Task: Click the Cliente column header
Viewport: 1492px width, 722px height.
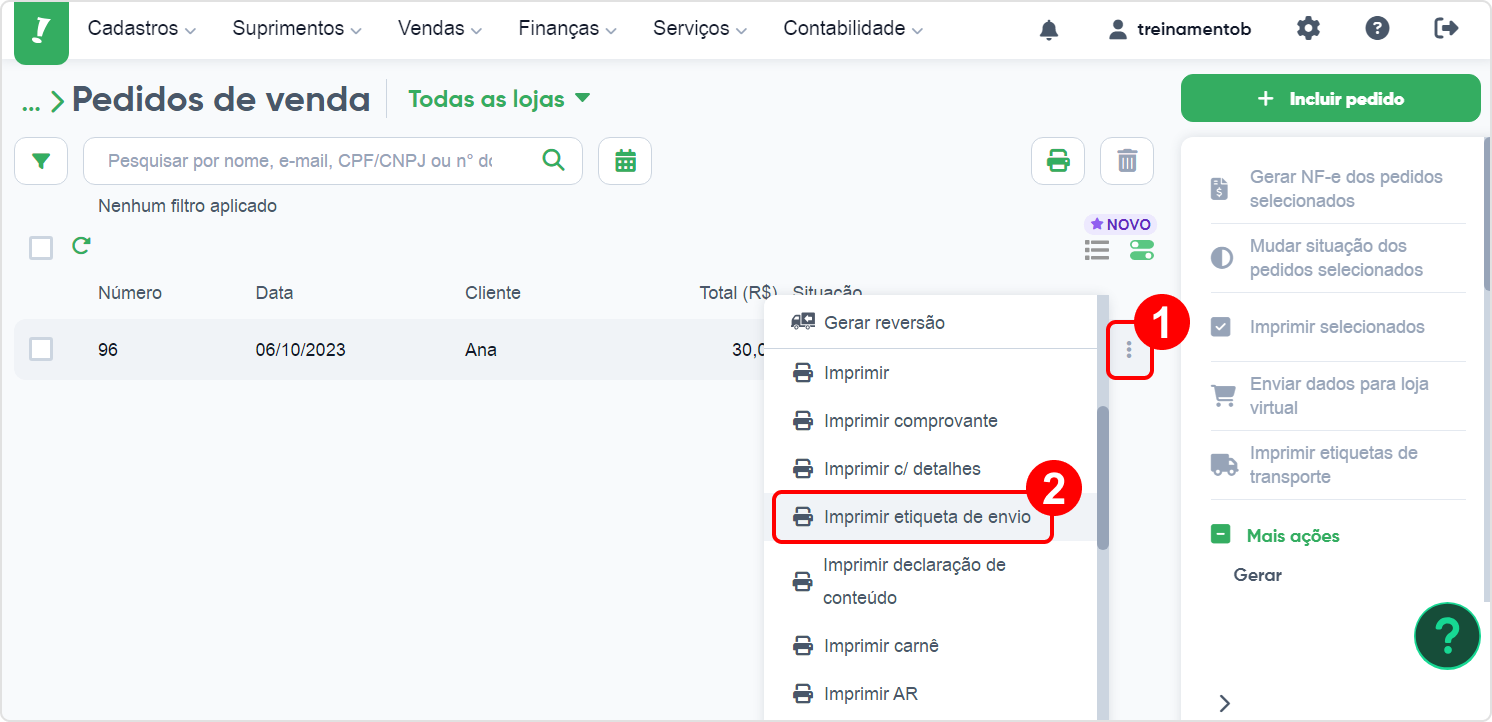Action: coord(493,293)
